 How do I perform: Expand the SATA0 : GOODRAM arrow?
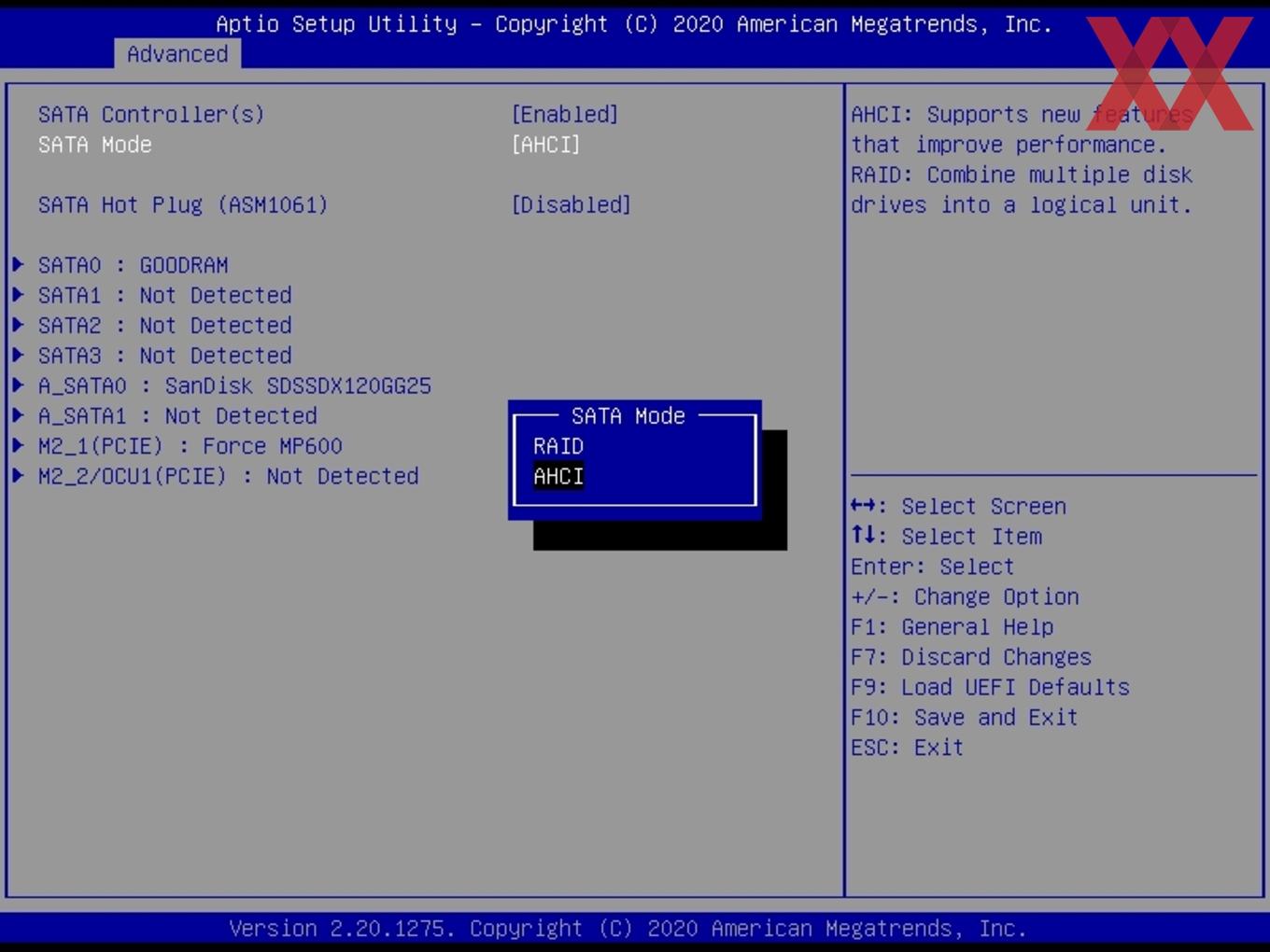coord(18,265)
